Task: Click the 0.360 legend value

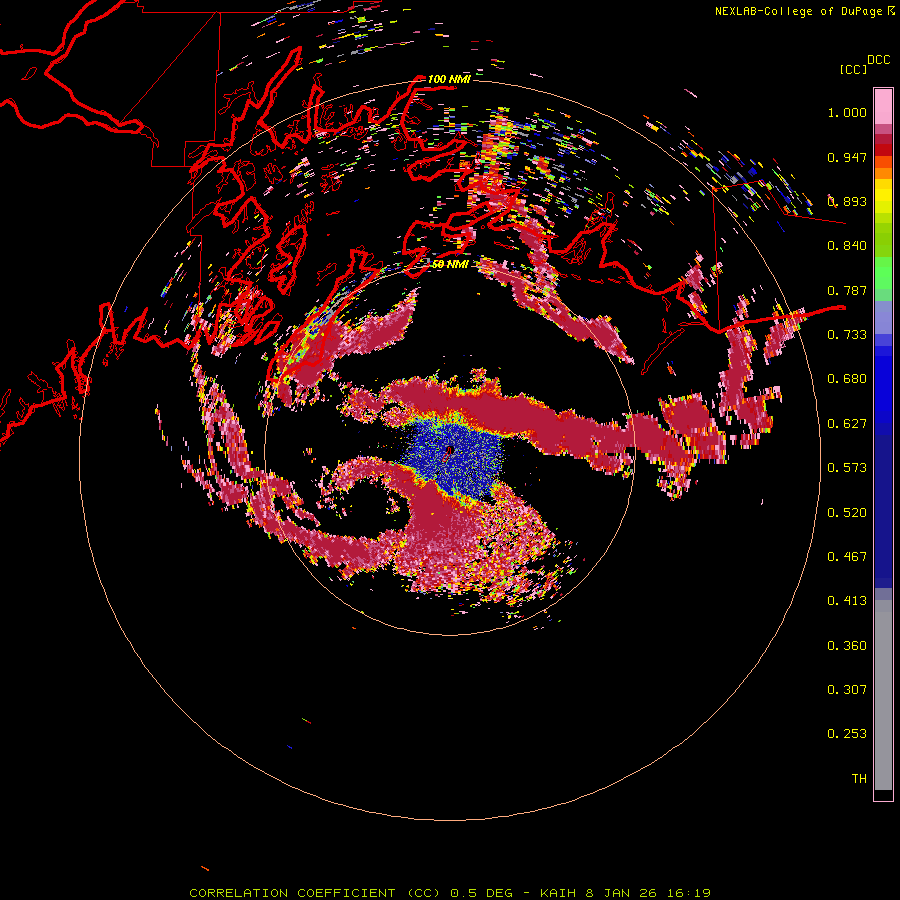Action: tap(847, 646)
